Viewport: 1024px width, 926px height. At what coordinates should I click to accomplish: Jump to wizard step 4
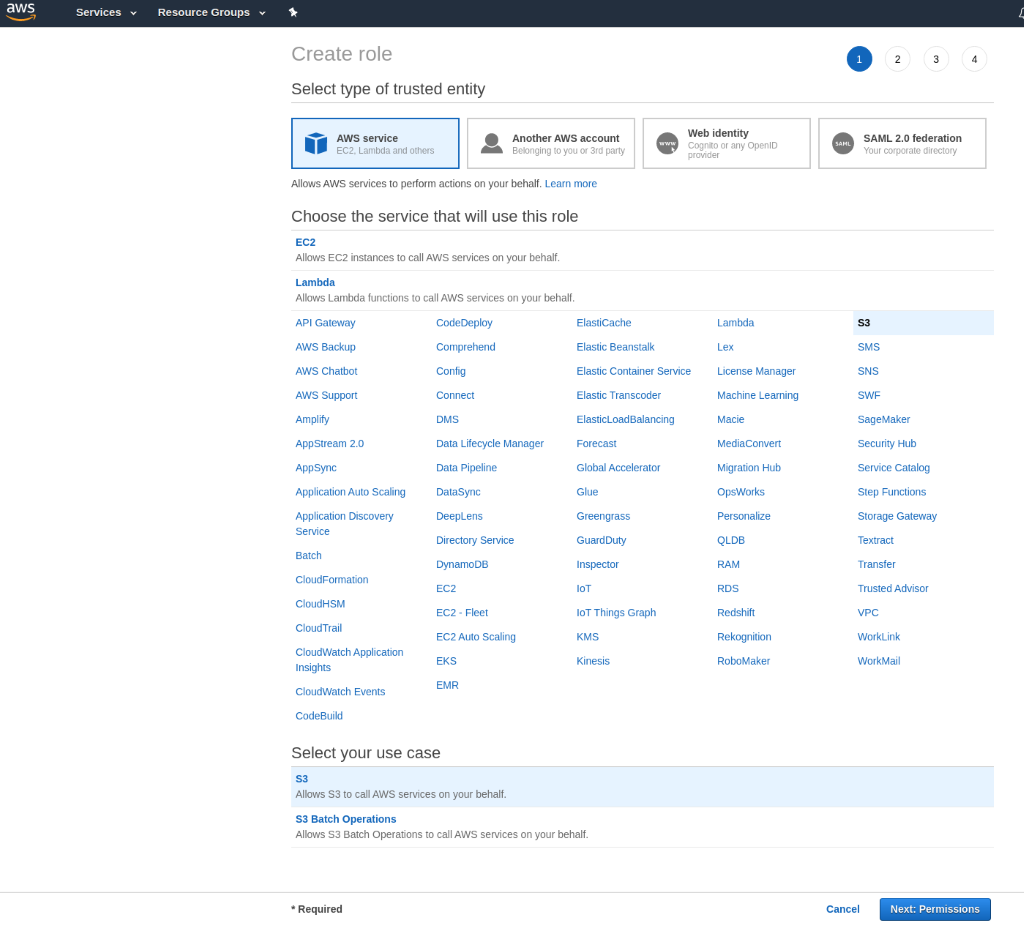tap(974, 59)
